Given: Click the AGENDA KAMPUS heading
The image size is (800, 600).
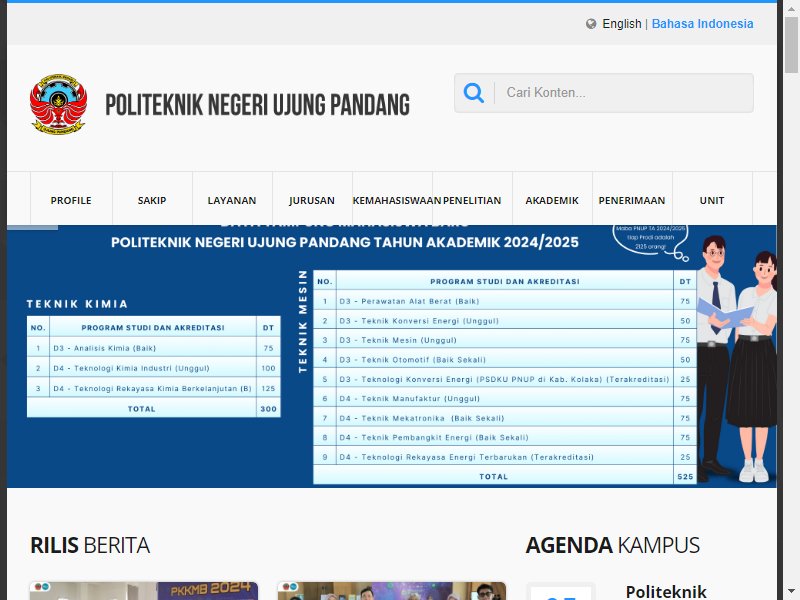Looking at the screenshot, I should tap(613, 545).
